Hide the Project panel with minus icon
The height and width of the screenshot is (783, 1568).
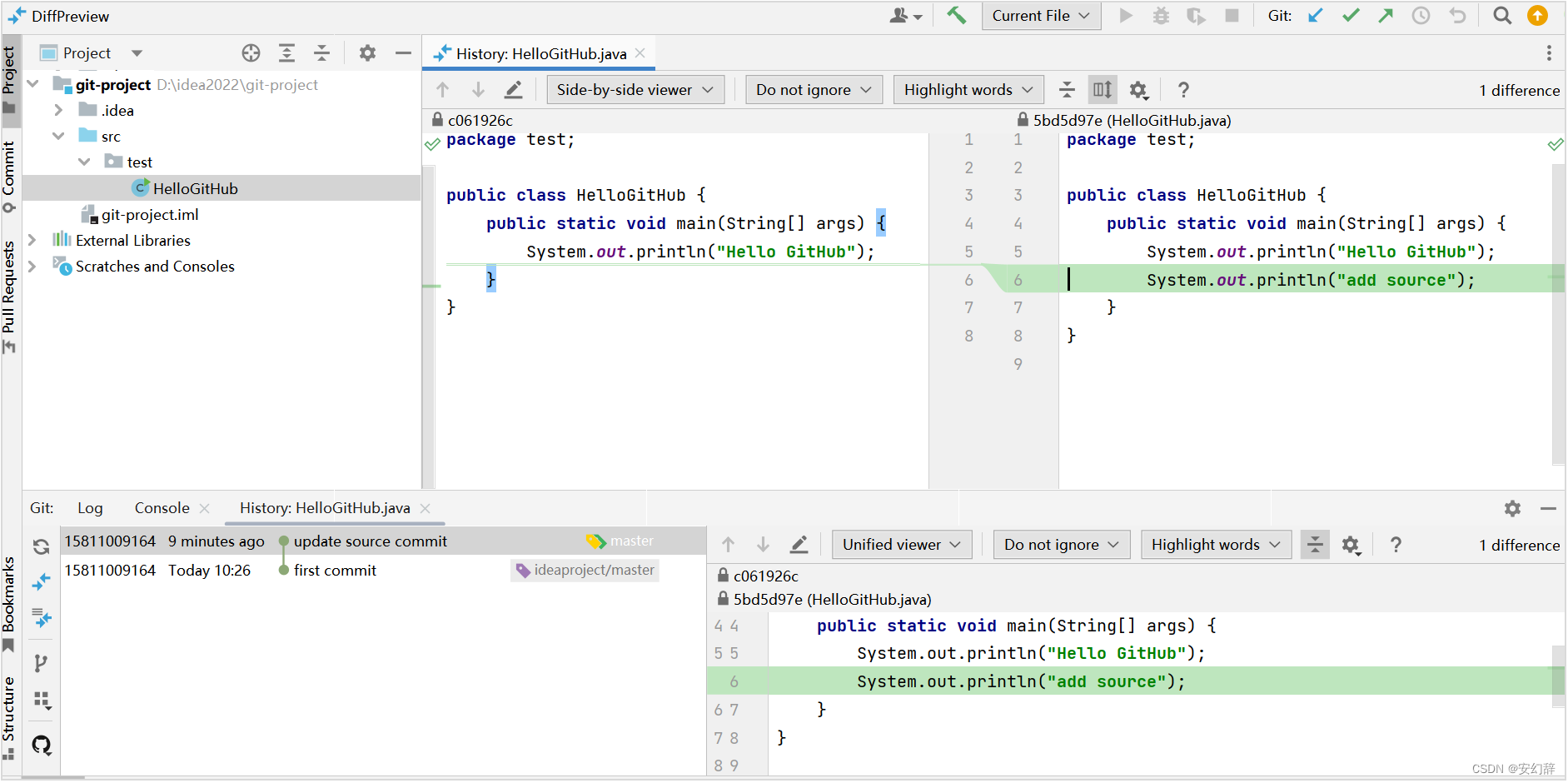(403, 53)
